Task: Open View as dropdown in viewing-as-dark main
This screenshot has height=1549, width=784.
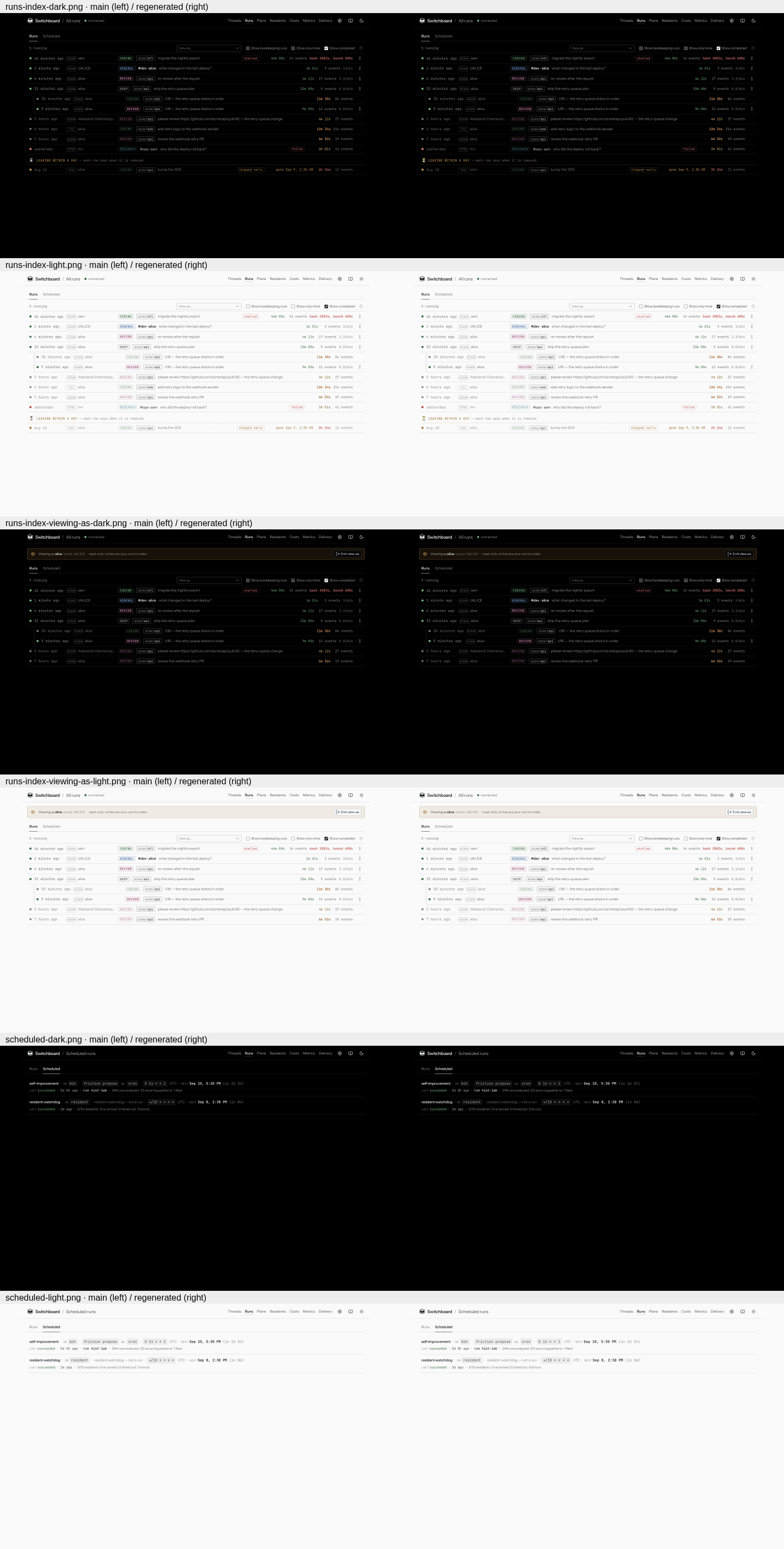Action: [x=209, y=580]
